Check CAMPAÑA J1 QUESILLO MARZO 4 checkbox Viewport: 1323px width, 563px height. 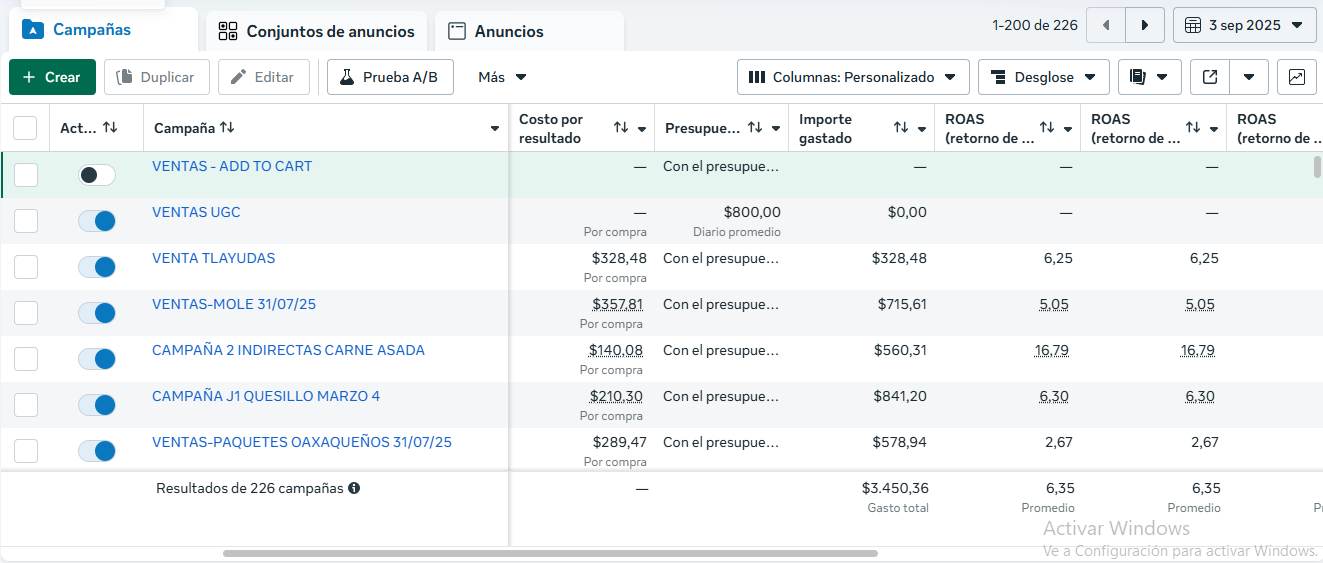point(25,405)
